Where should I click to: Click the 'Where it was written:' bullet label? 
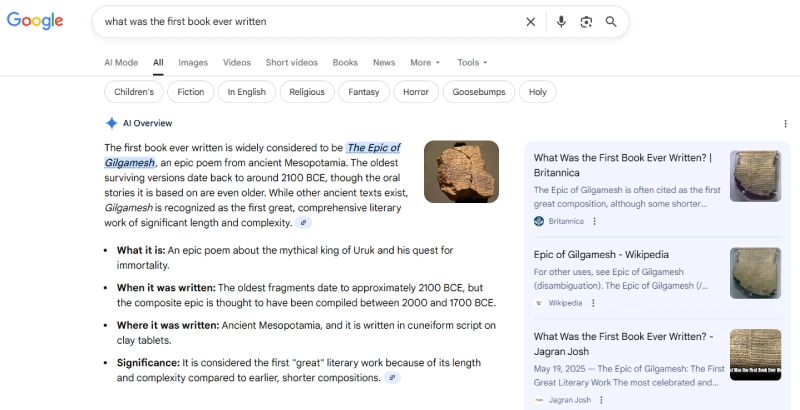click(x=168, y=325)
